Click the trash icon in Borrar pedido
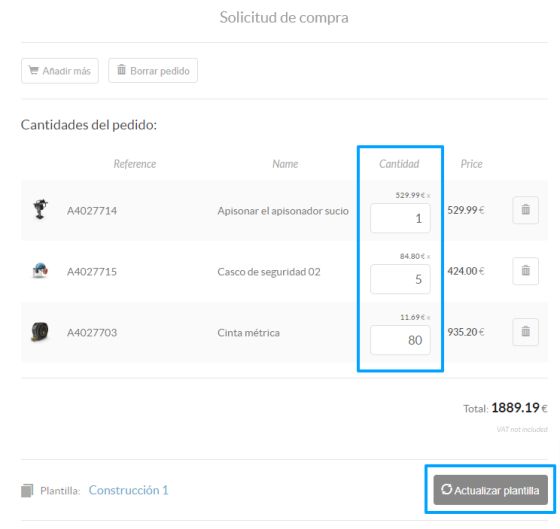Image resolution: width=560 pixels, height=529 pixels. pyautogui.click(x=121, y=70)
